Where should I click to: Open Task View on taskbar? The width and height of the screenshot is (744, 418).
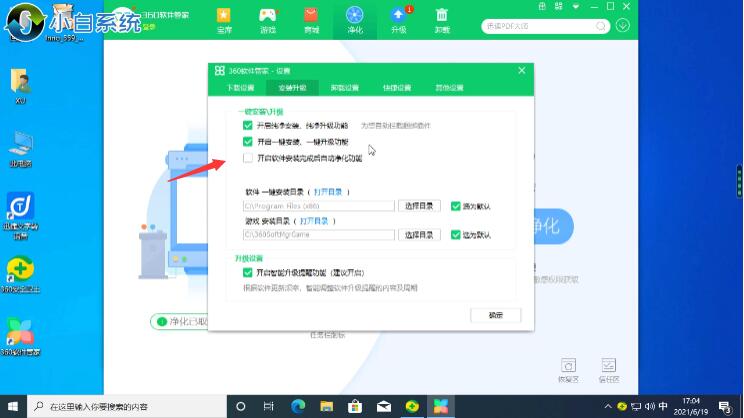coord(269,406)
